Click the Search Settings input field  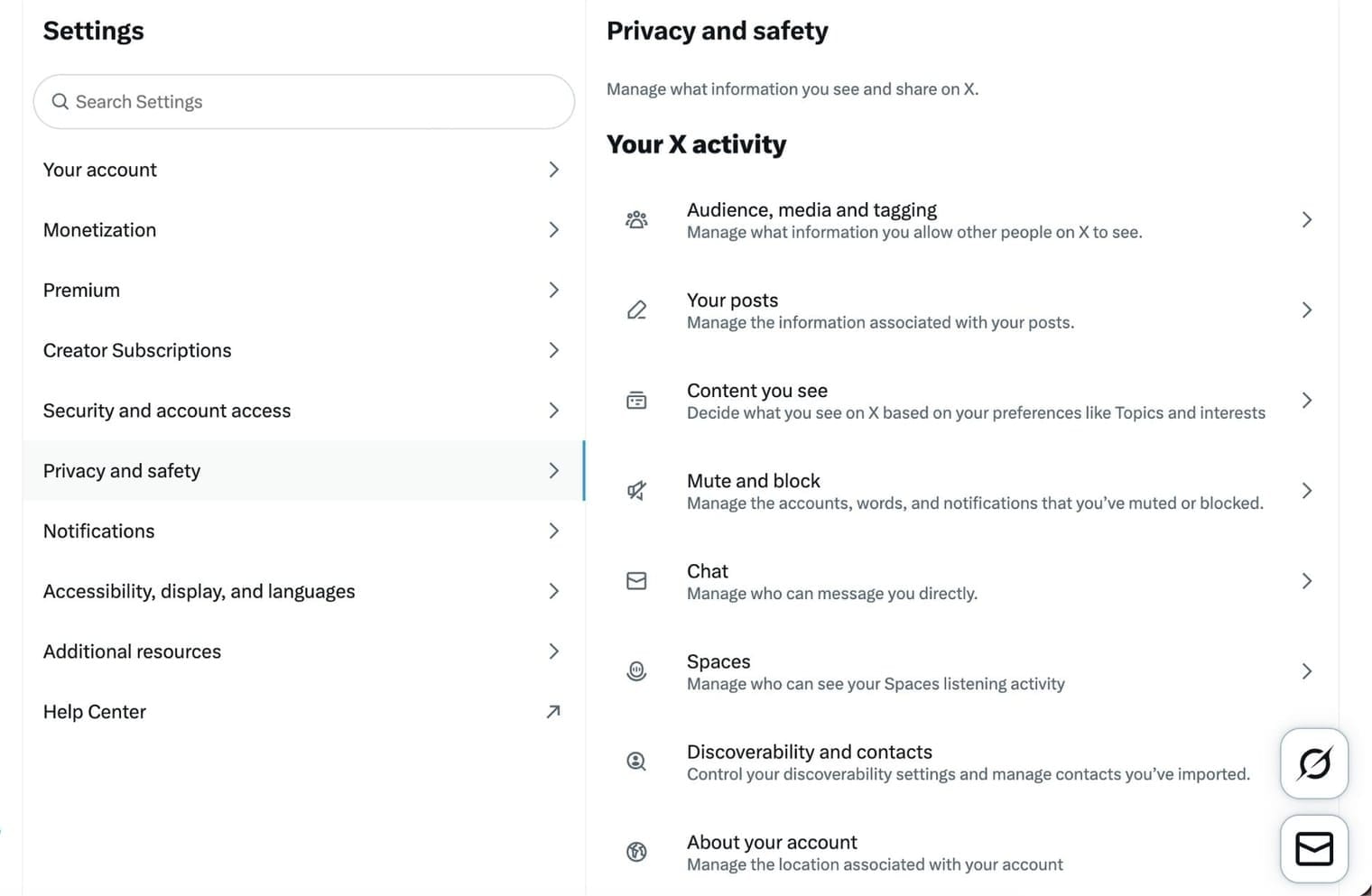[x=304, y=101]
